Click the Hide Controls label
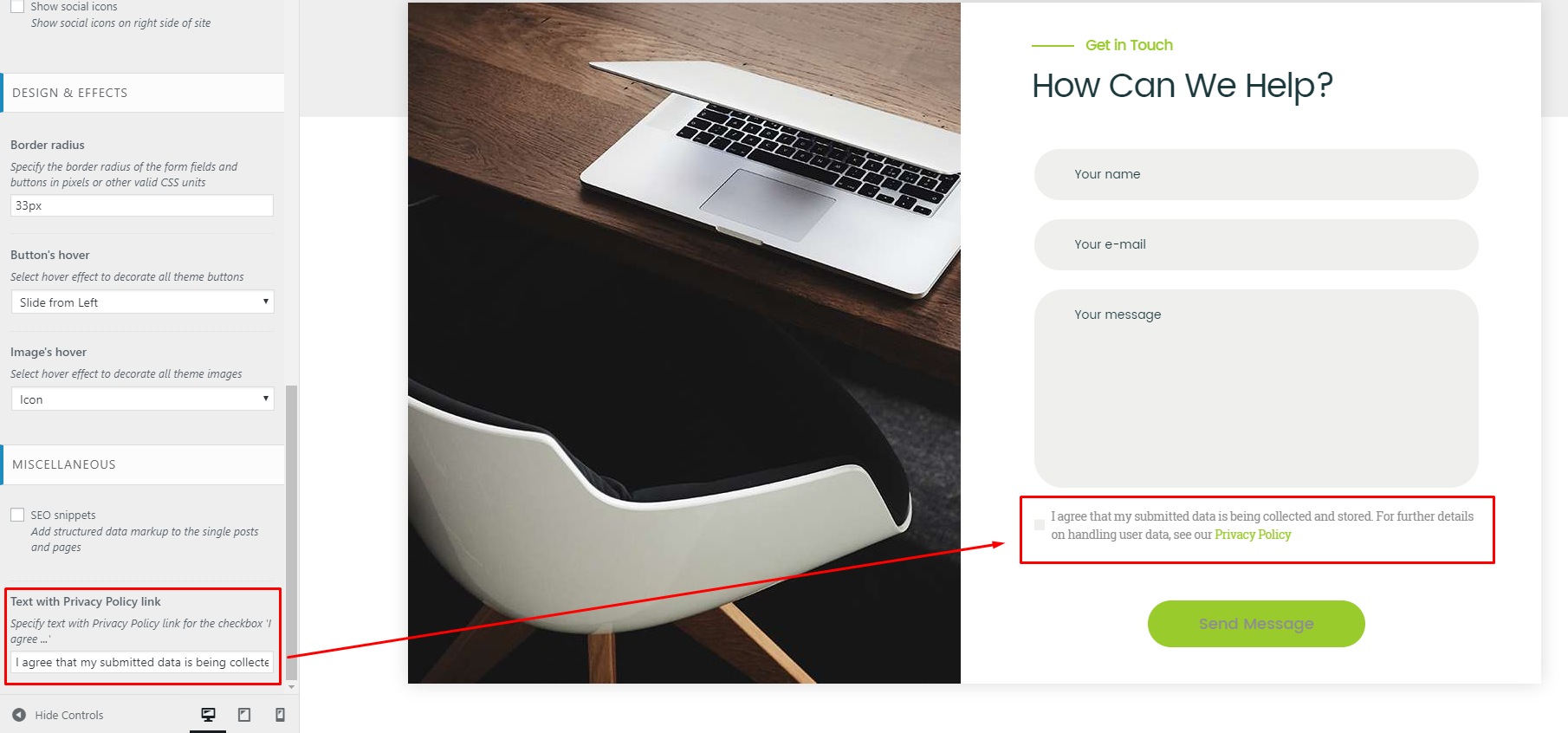Image resolution: width=1568 pixels, height=733 pixels. click(69, 715)
